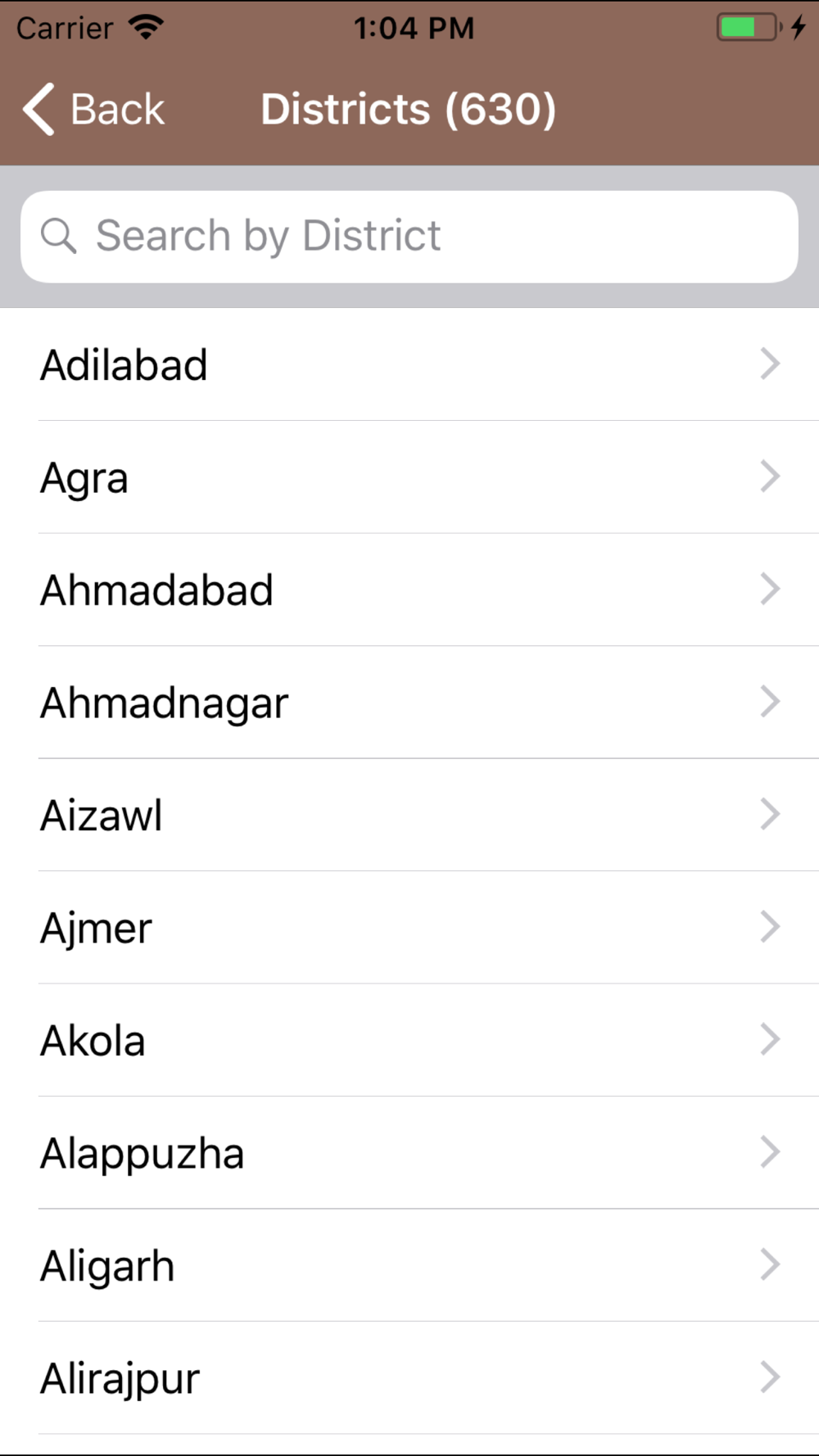
Task: Open the Alappuzha district row
Action: point(409,1153)
